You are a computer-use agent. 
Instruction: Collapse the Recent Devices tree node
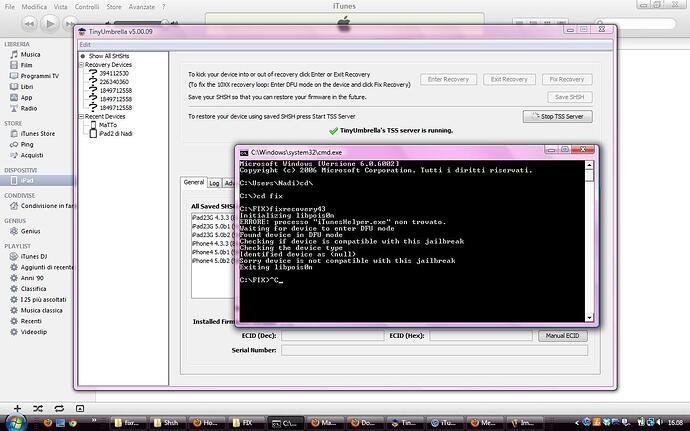(82, 116)
